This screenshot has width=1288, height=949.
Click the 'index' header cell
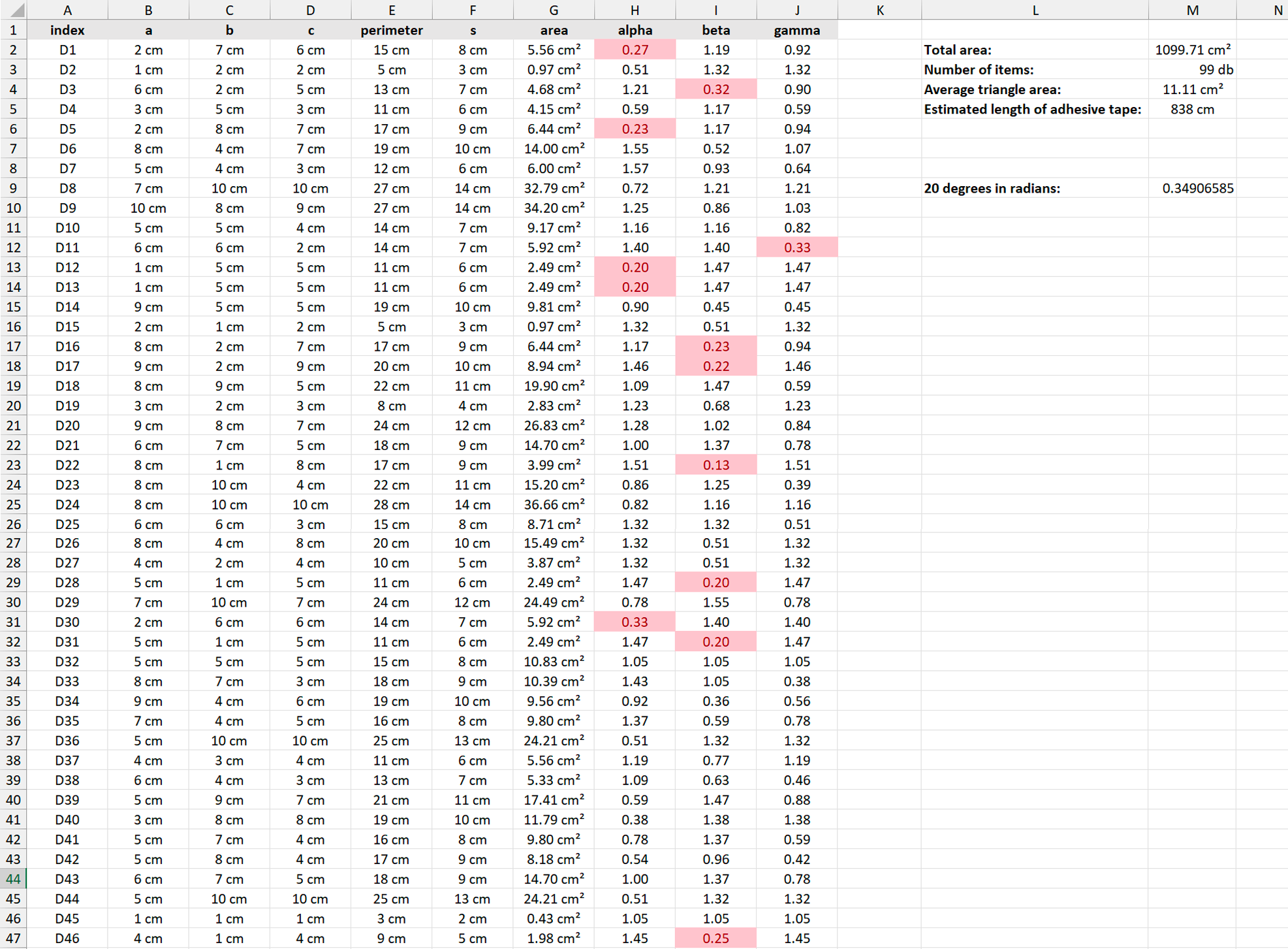[67, 30]
